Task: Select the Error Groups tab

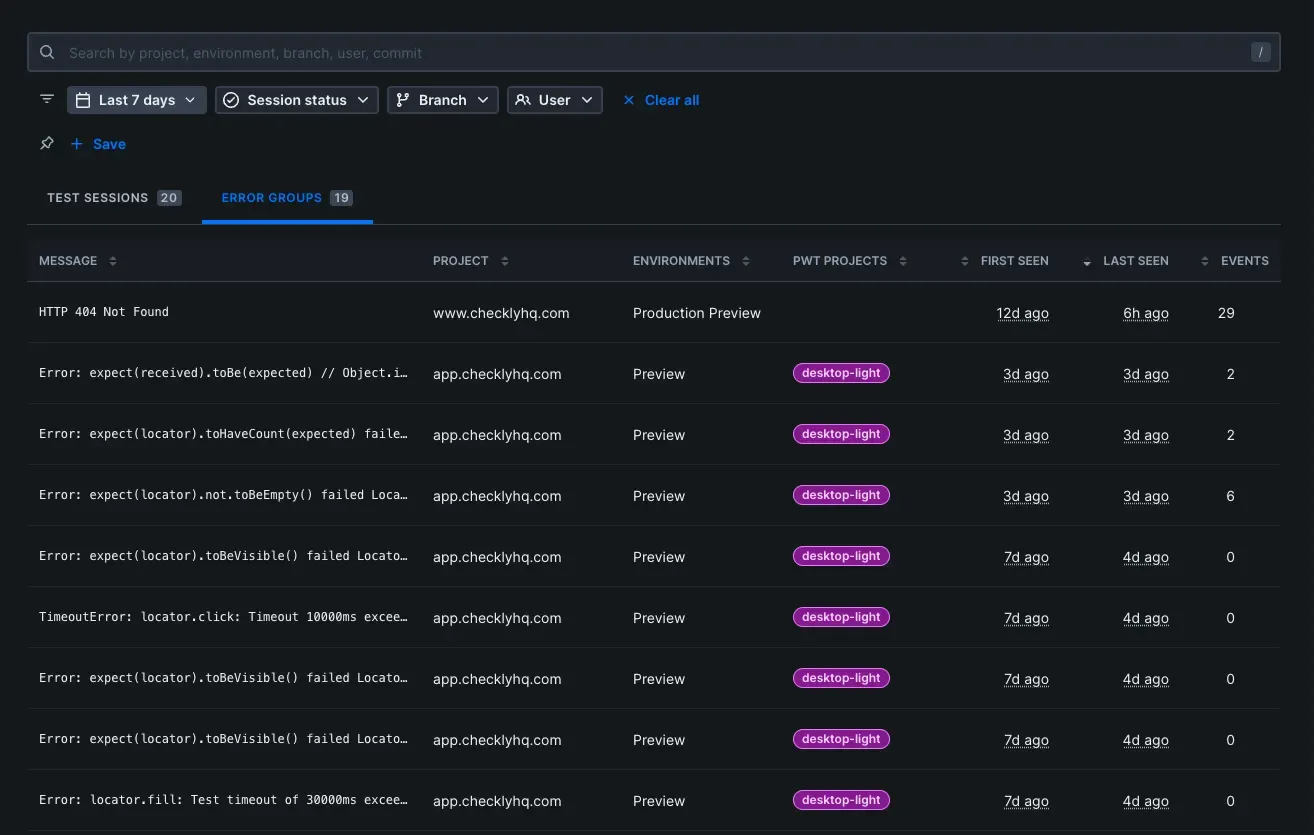Action: coord(286,198)
